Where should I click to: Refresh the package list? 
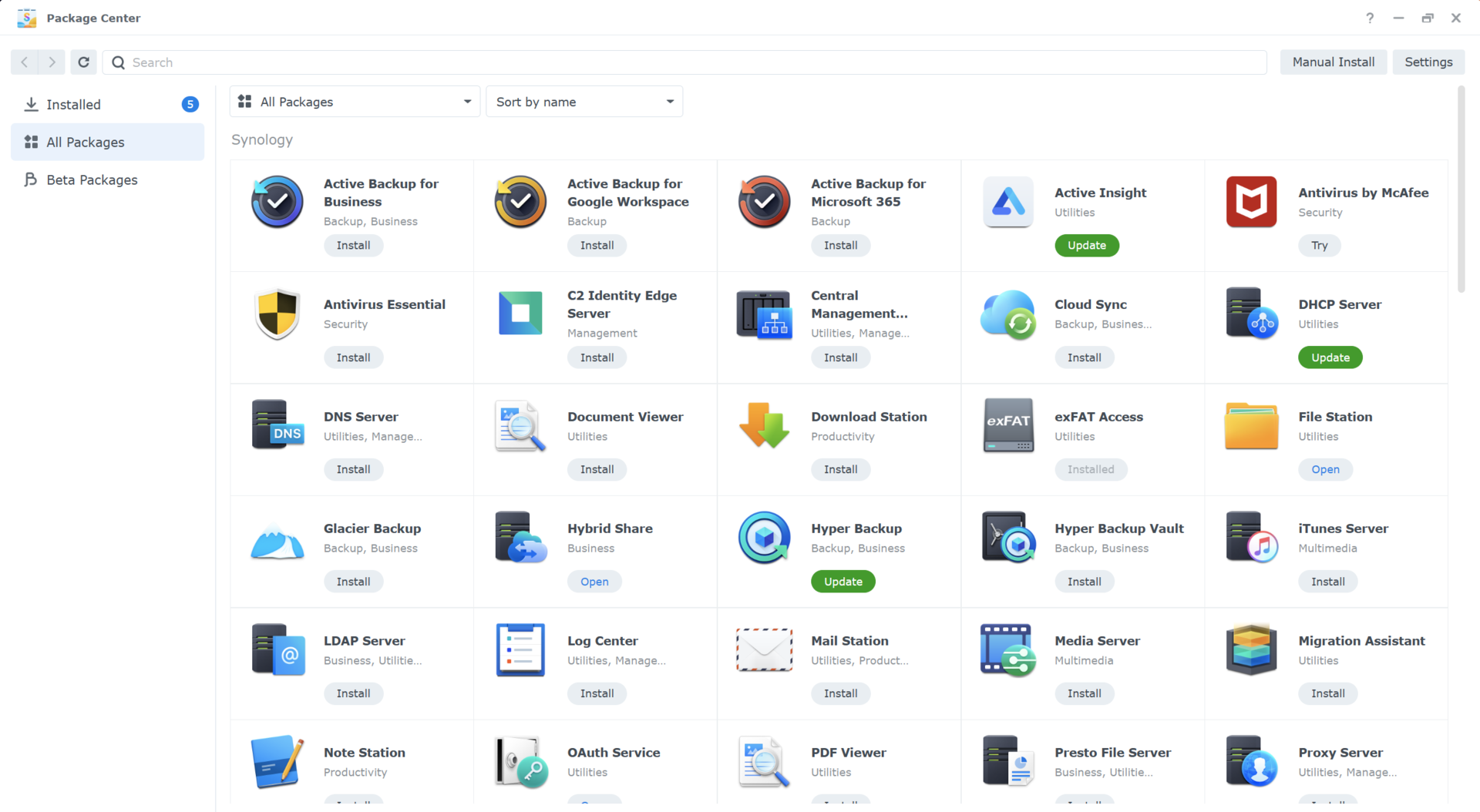[83, 62]
